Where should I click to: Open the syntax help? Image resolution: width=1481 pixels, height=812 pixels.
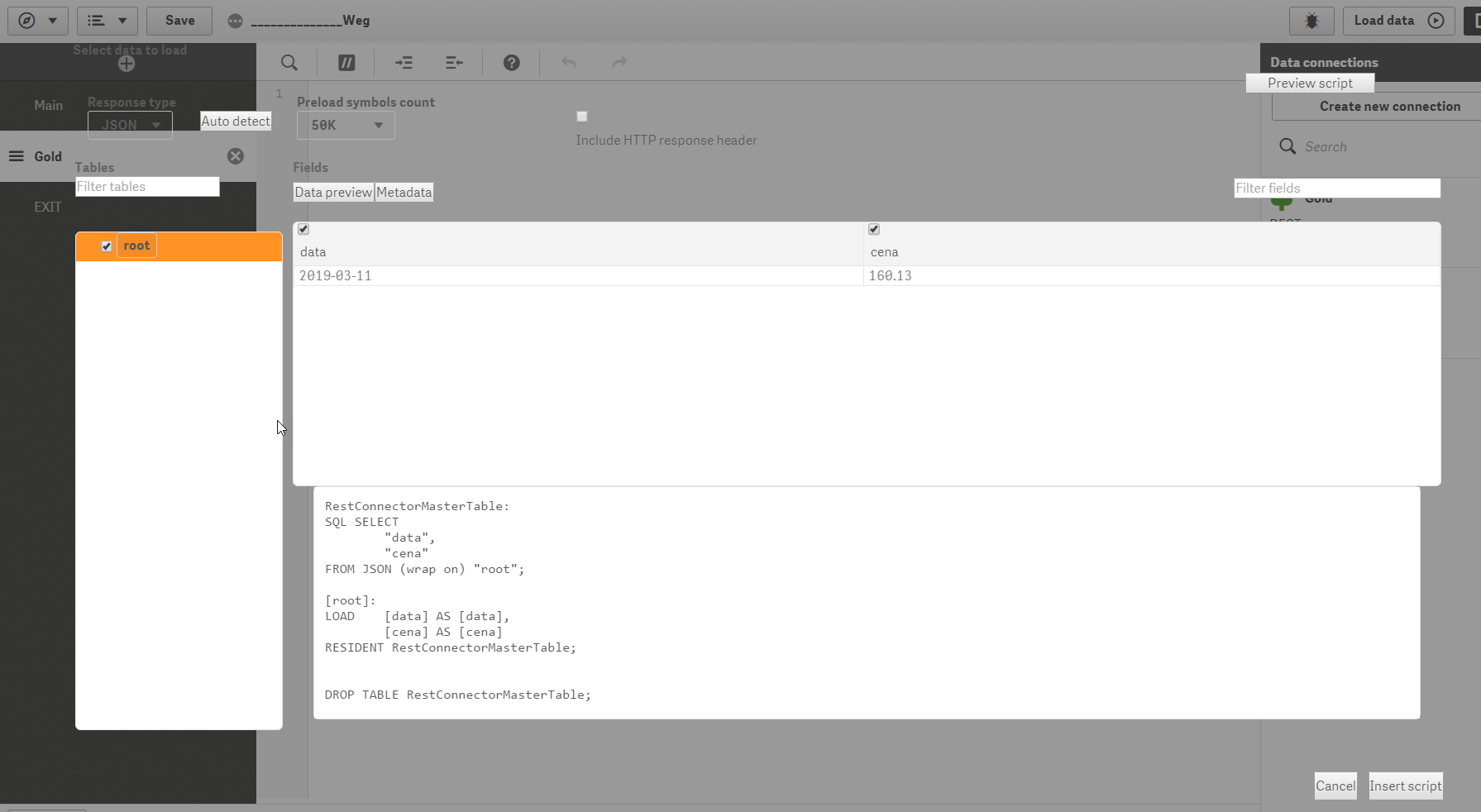tap(511, 63)
